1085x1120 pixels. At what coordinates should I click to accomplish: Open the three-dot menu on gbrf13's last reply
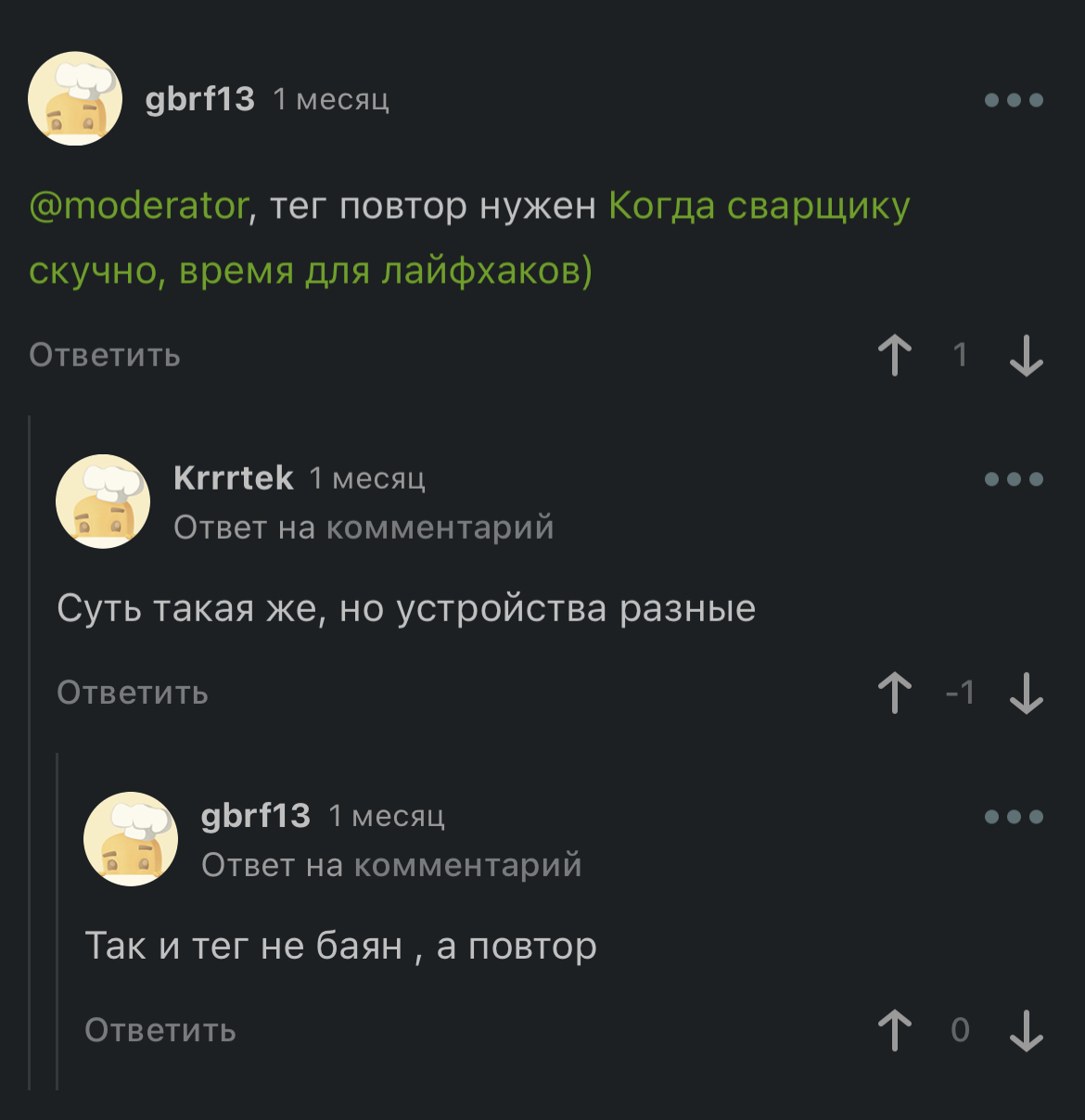(1014, 817)
